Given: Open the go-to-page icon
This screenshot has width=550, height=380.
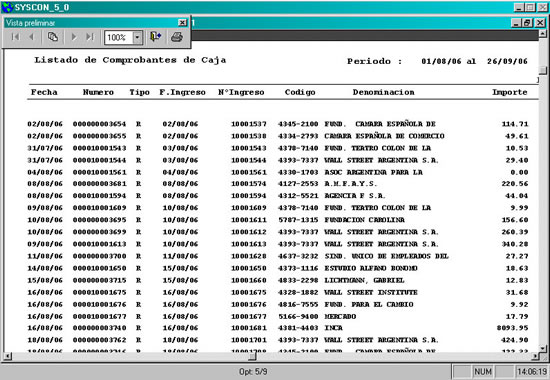Looking at the screenshot, I should (x=53, y=37).
